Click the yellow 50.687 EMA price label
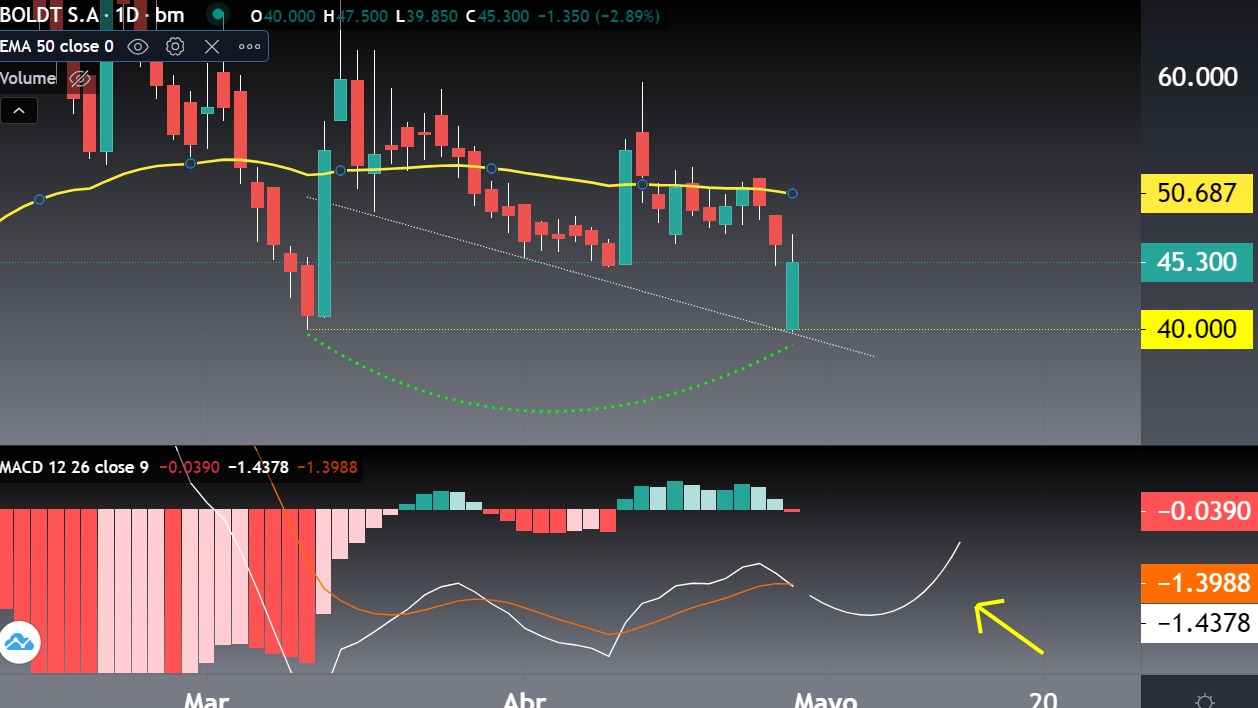This screenshot has height=708, width=1258. [1197, 192]
